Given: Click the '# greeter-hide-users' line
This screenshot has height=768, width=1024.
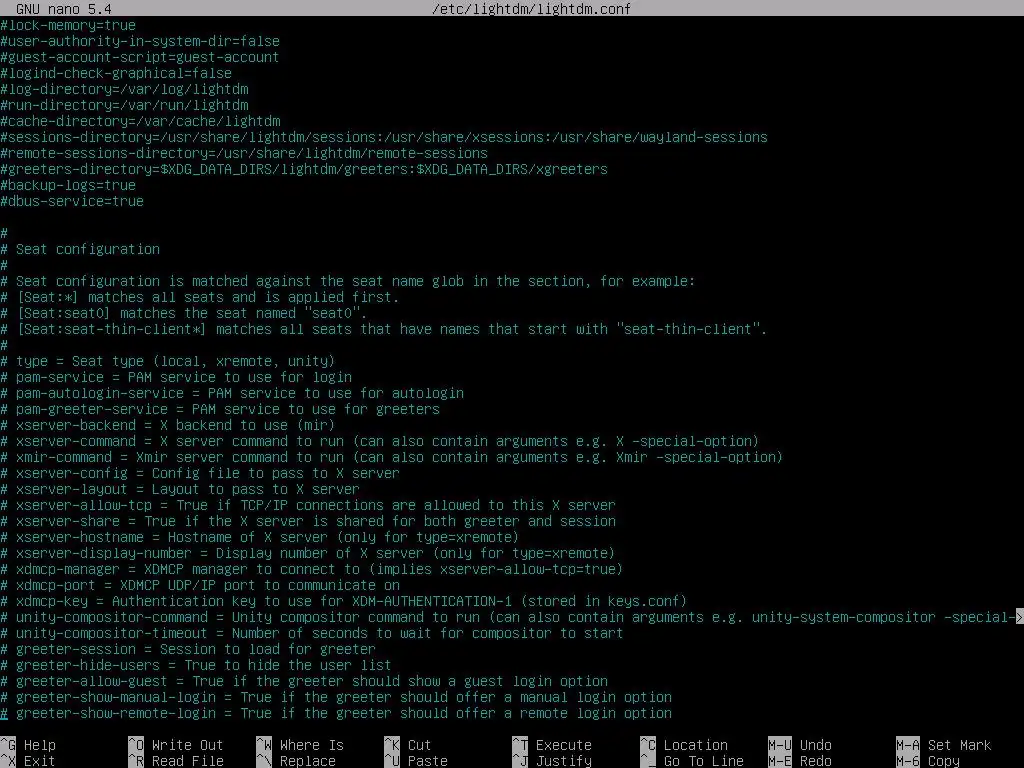Looking at the screenshot, I should coord(196,665).
